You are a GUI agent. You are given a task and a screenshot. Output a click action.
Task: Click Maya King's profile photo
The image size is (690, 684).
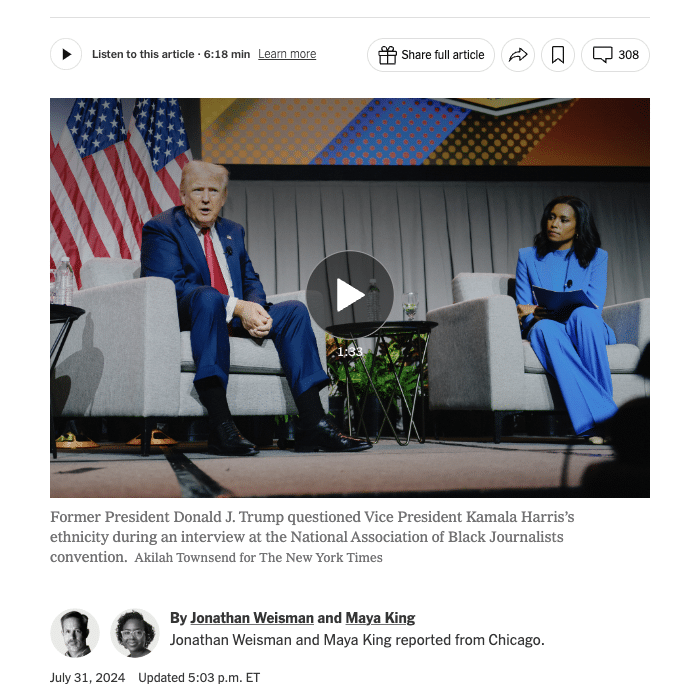(135, 633)
